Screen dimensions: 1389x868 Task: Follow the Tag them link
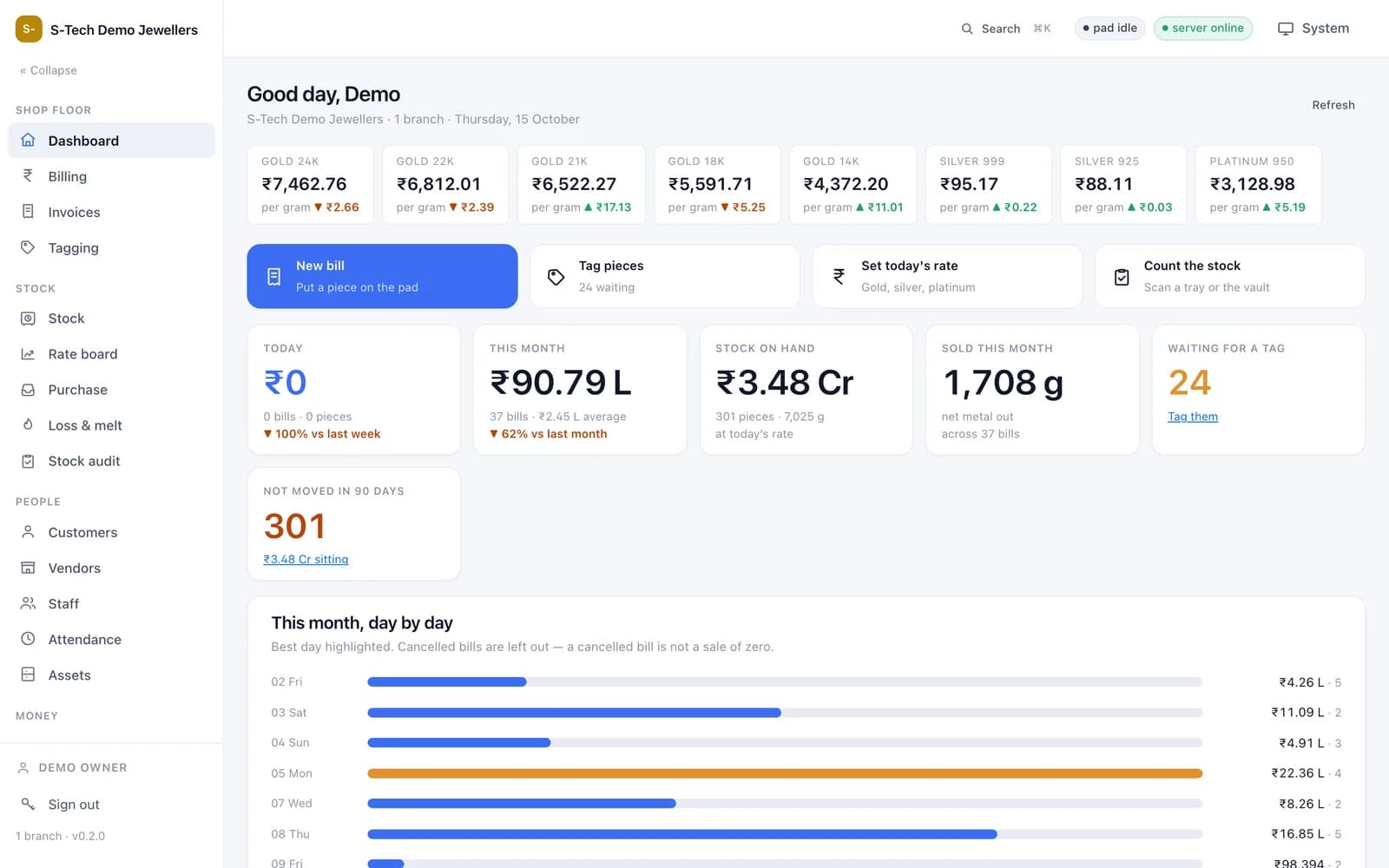[1192, 417]
